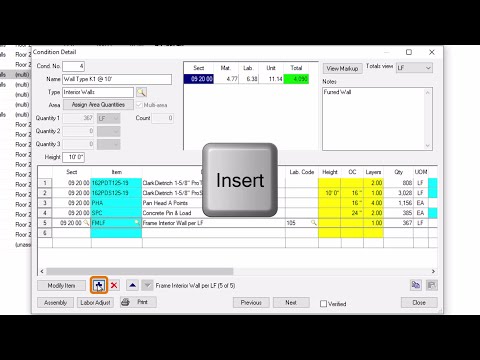Open Labor Adjust
Viewport: 480px width, 360px height.
[x=95, y=303]
